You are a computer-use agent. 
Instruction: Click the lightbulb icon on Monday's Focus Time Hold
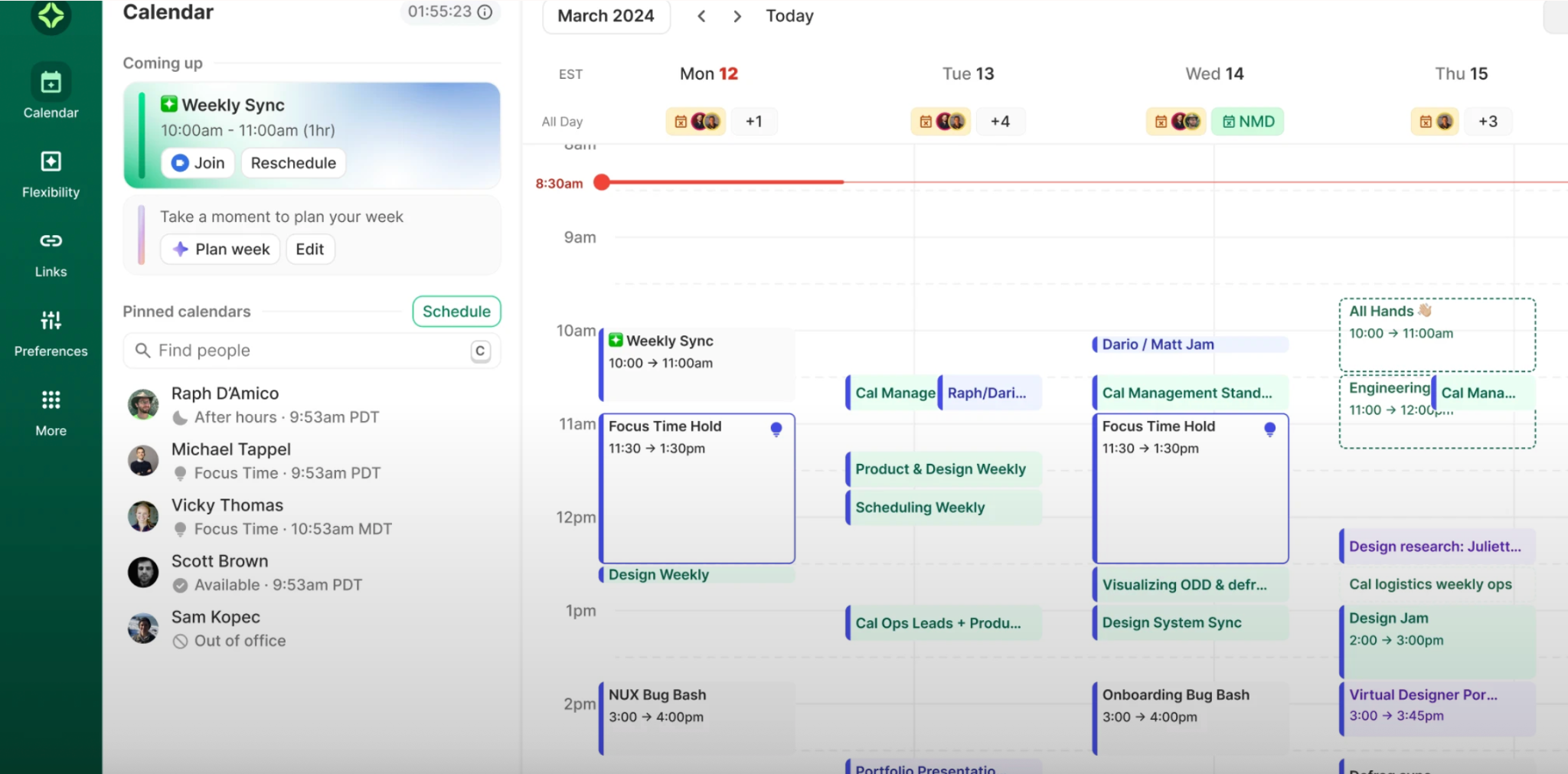click(776, 429)
